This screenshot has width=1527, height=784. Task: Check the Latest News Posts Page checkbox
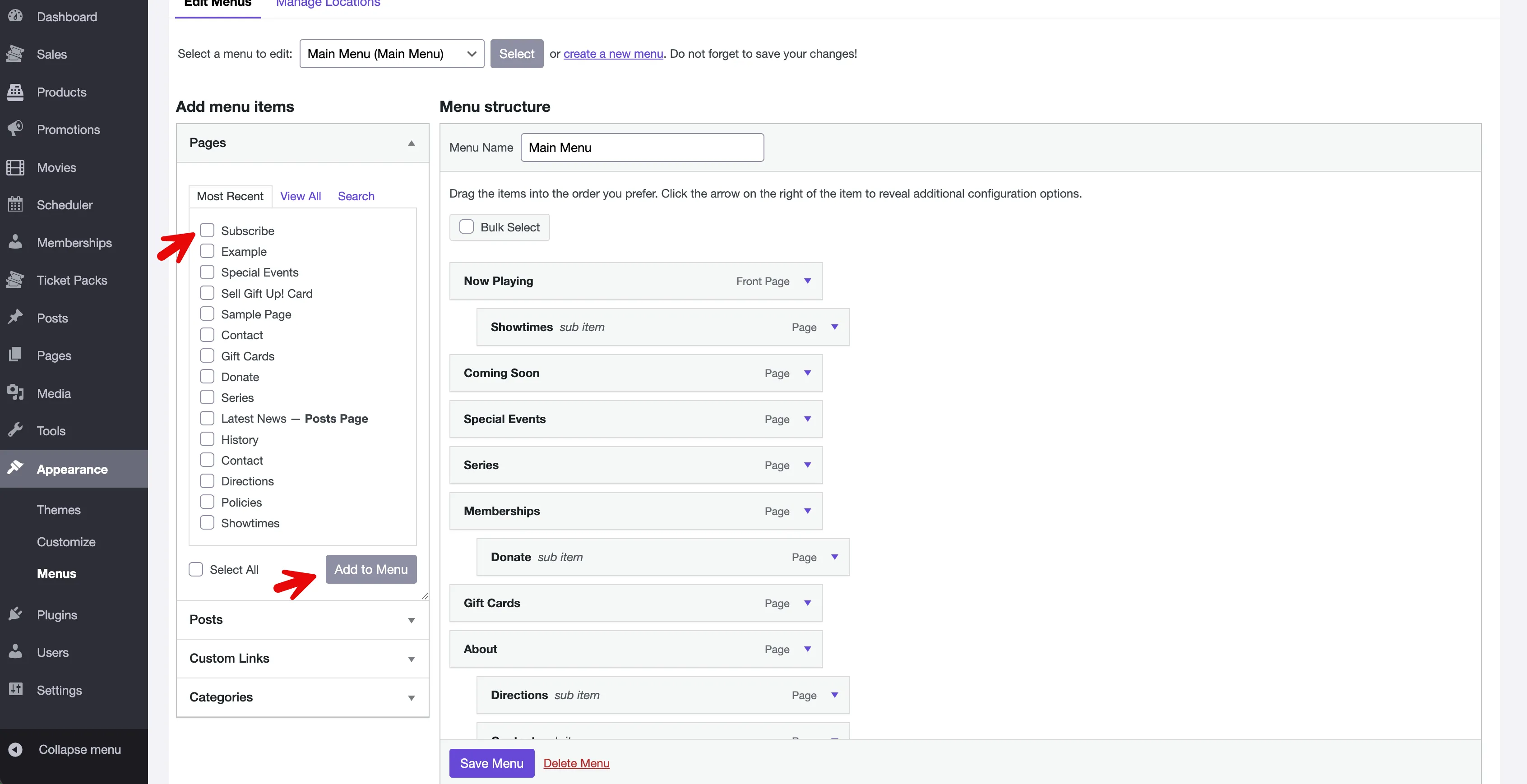tap(207, 418)
